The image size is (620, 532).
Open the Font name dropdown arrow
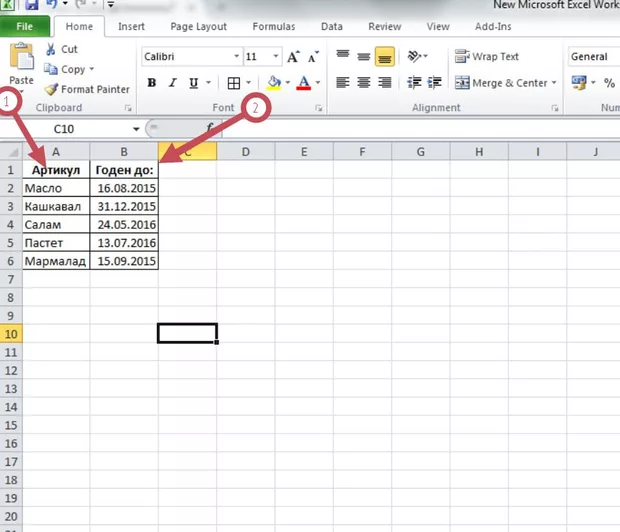pyautogui.click(x=236, y=57)
